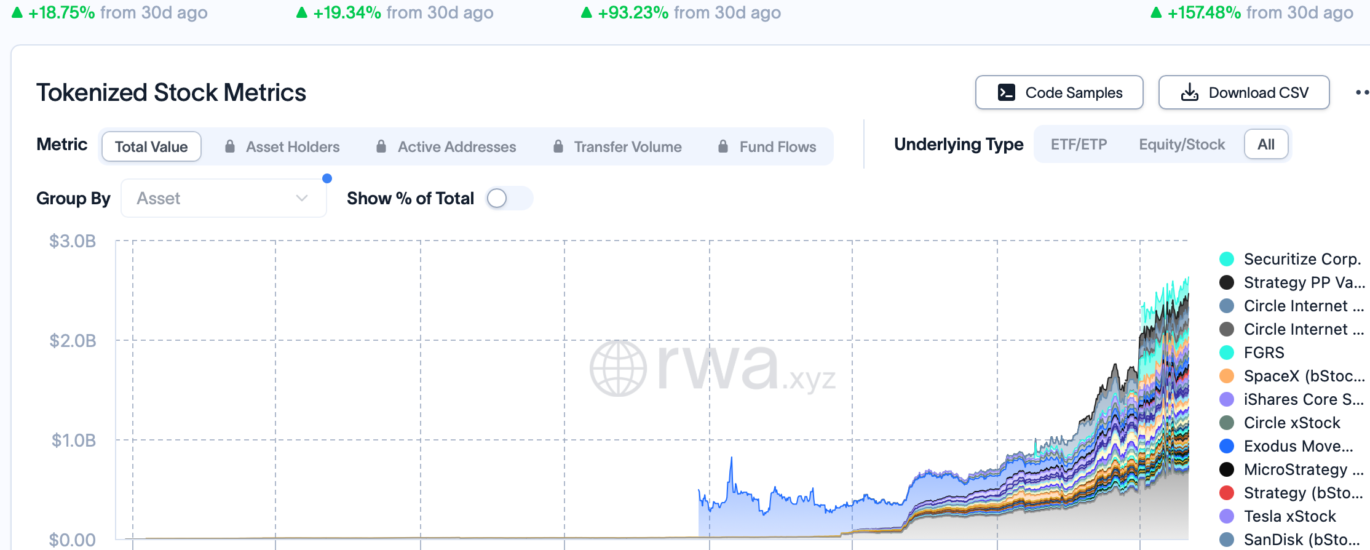This screenshot has width=1370, height=550.
Task: Click the Tesla xStock legend color dot
Action: [1227, 516]
